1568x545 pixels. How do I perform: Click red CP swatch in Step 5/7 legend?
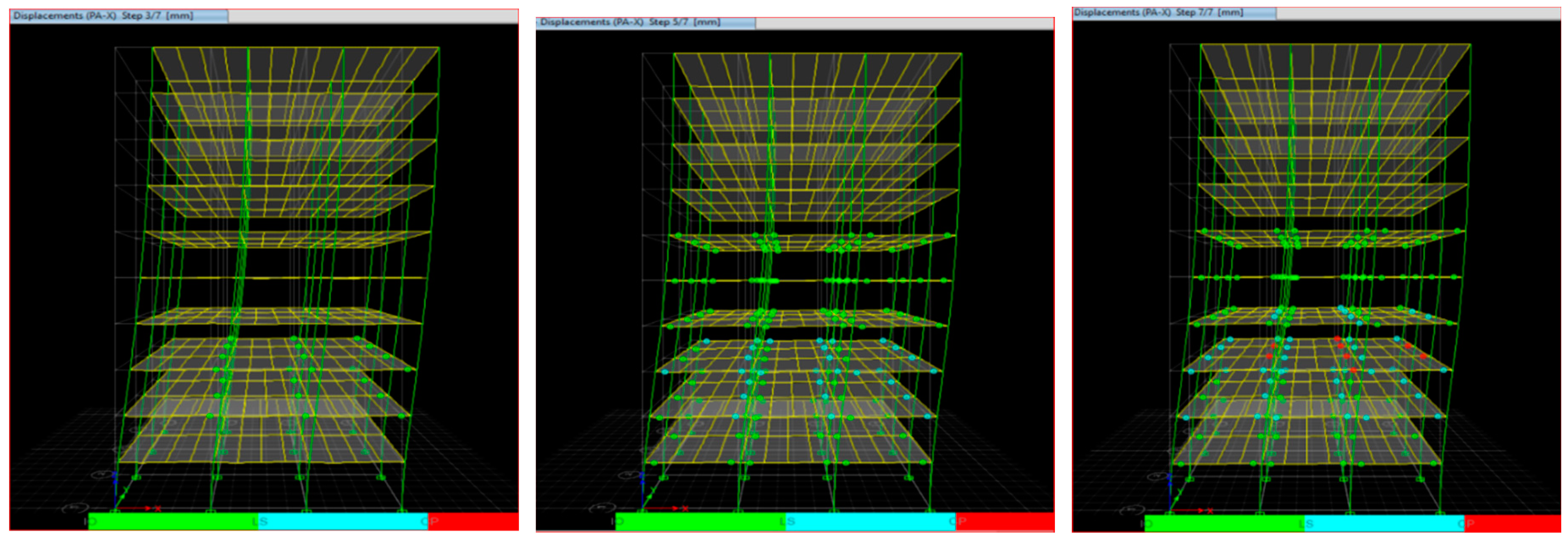coord(1005,522)
